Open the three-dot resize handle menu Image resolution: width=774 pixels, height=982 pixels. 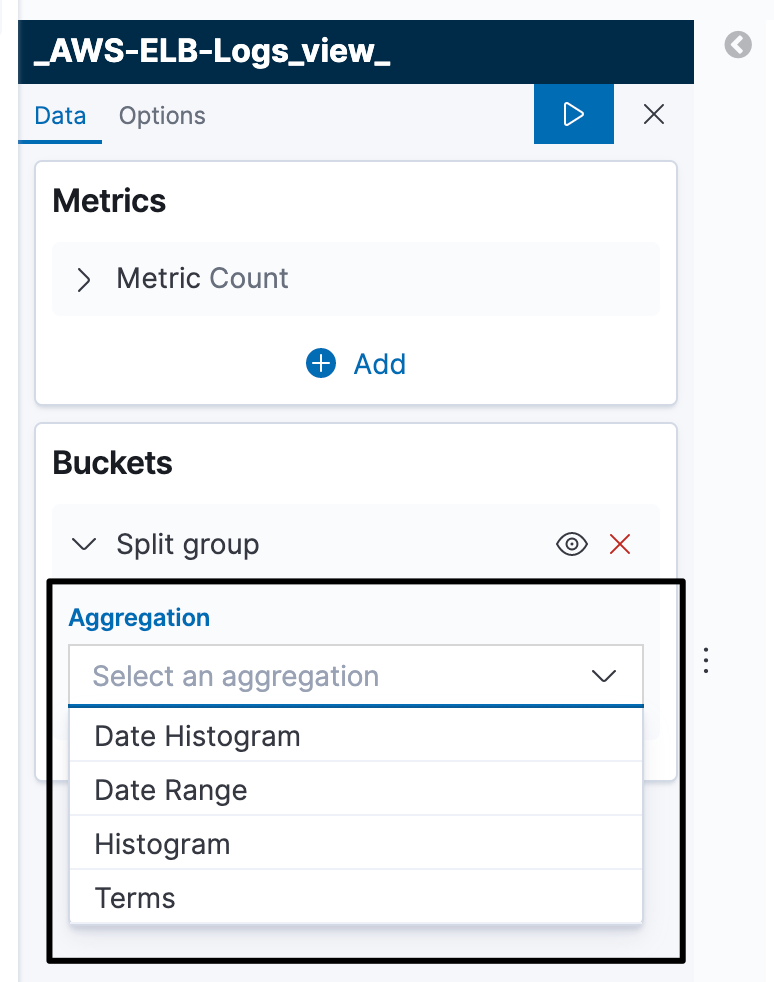706,661
